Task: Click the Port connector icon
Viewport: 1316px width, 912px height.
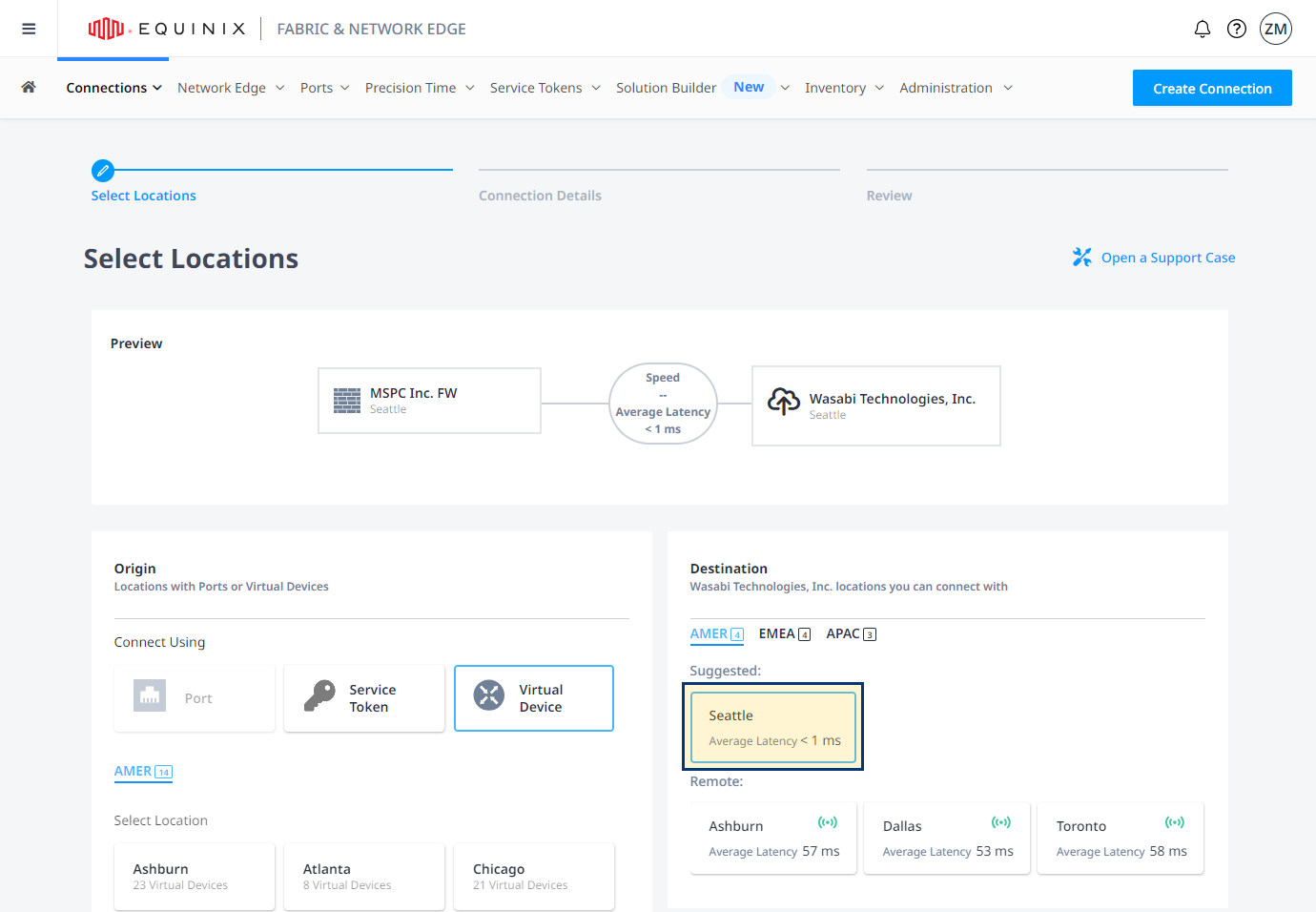Action: [x=150, y=696]
